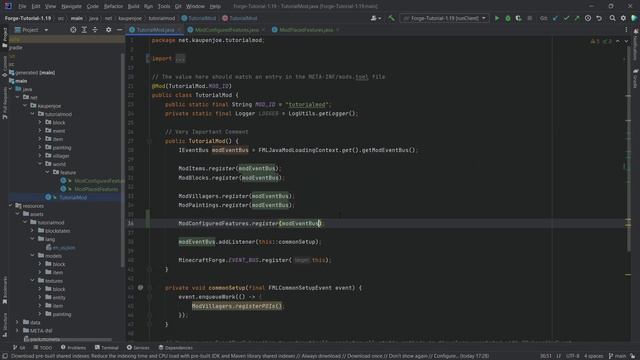This screenshot has height=360, width=640.
Task: Hide the Project panel with minus icon
Action: click(x=119, y=30)
